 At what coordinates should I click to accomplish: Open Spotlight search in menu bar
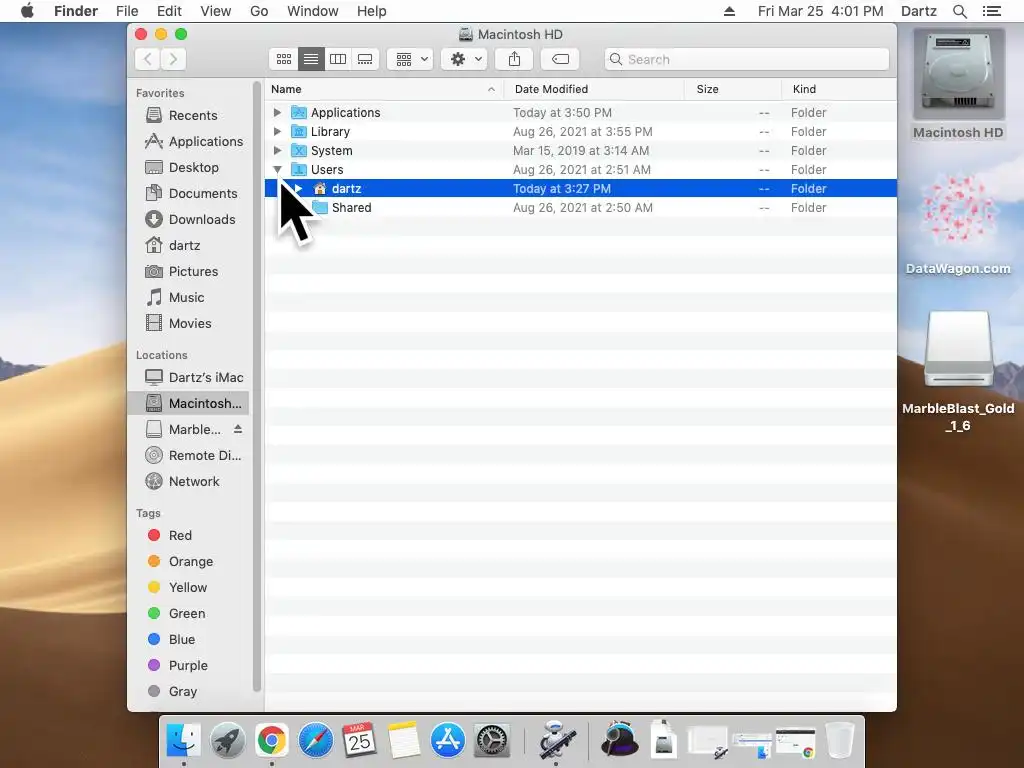point(959,11)
